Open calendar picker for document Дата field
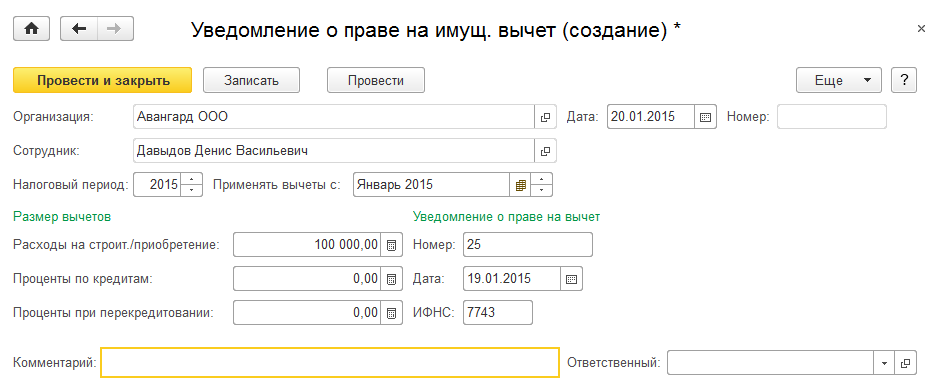The image size is (938, 390). tap(705, 117)
